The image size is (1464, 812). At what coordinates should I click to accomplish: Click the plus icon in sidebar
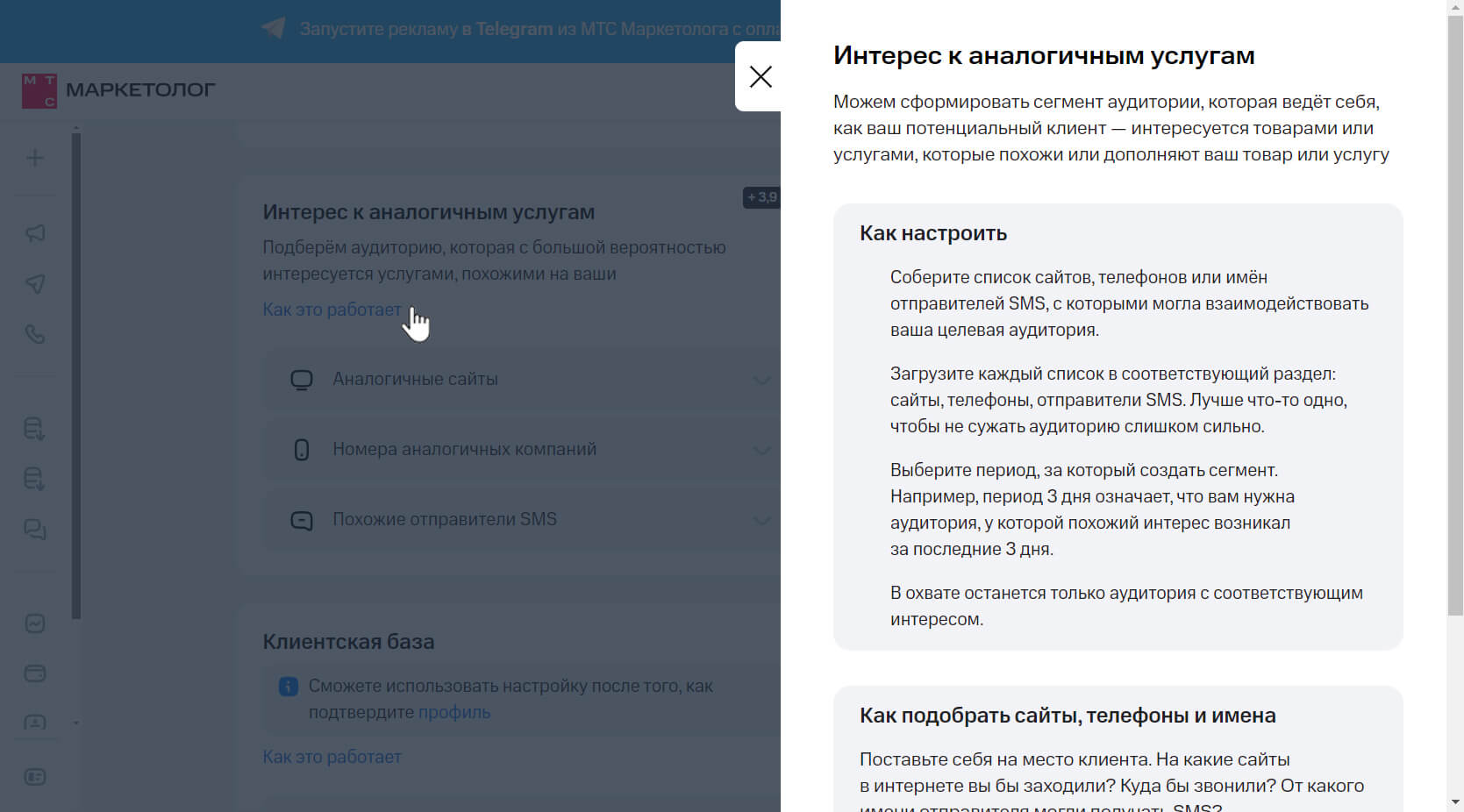pos(35,159)
